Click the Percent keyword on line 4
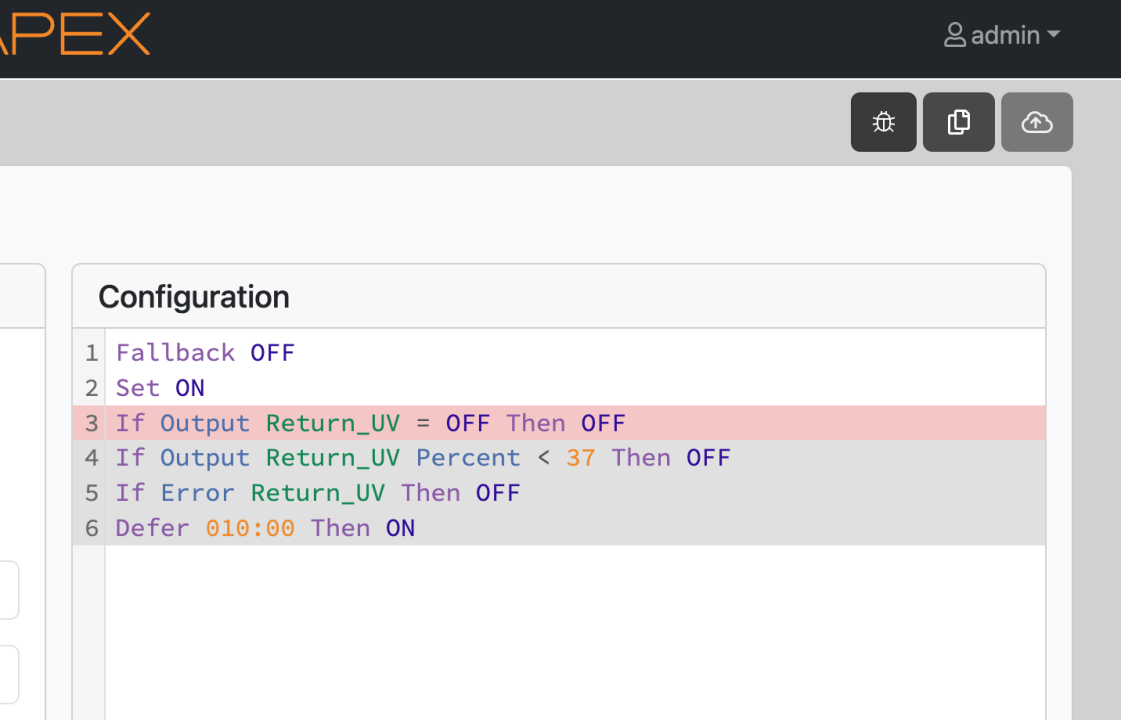The width and height of the screenshot is (1121, 720). coord(468,458)
